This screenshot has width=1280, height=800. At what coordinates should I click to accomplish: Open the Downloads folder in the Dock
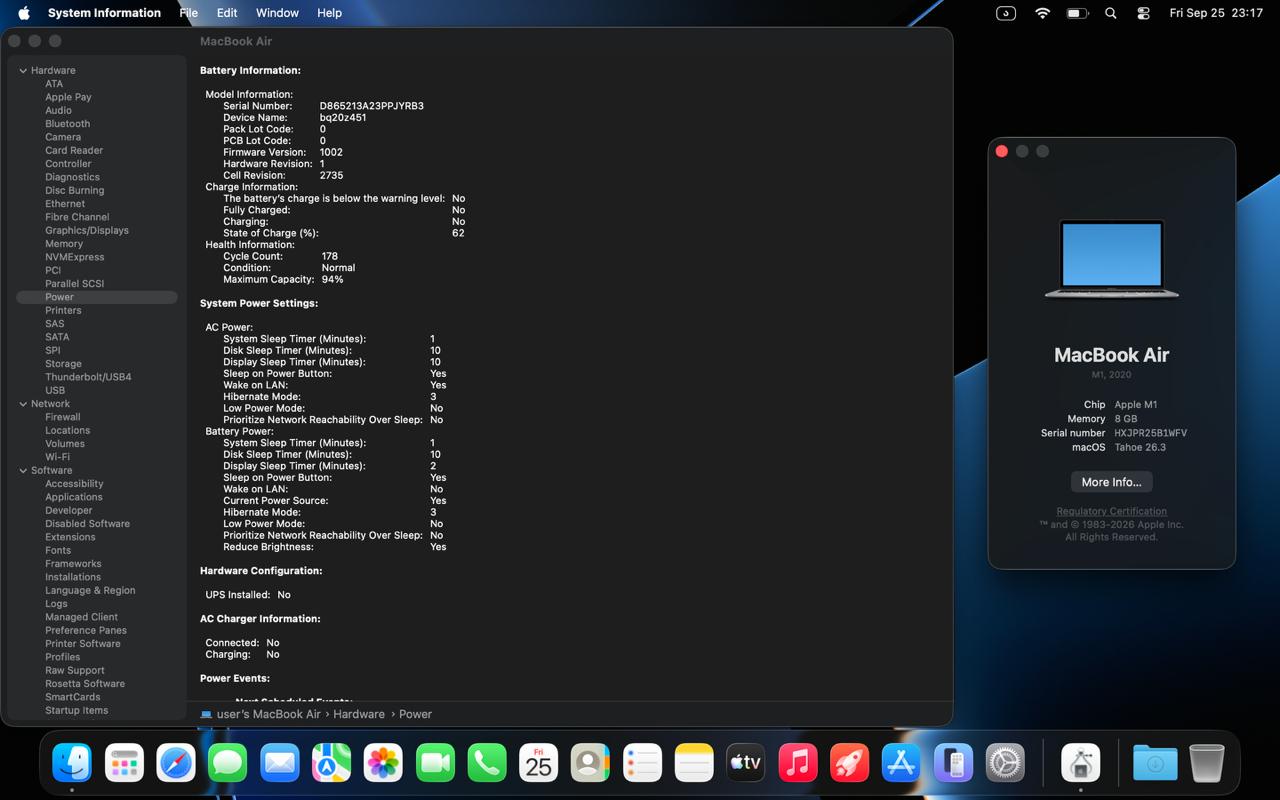point(1155,763)
